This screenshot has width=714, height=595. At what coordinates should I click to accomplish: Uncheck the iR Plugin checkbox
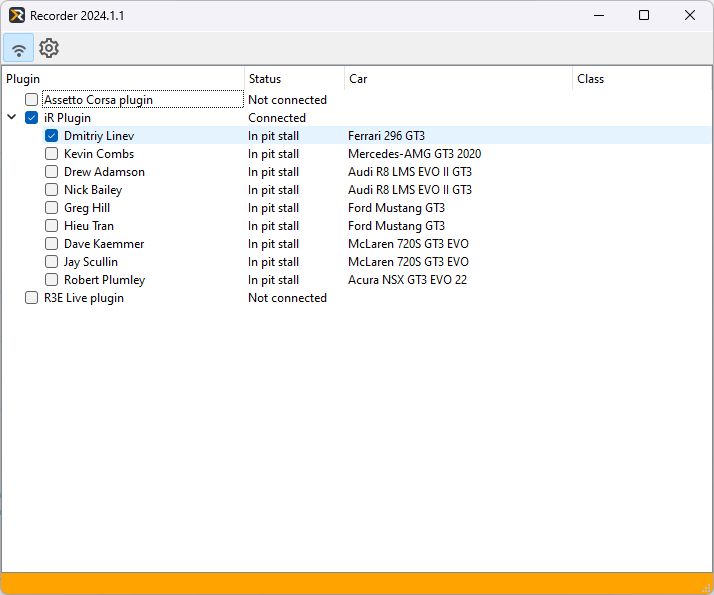[x=31, y=117]
